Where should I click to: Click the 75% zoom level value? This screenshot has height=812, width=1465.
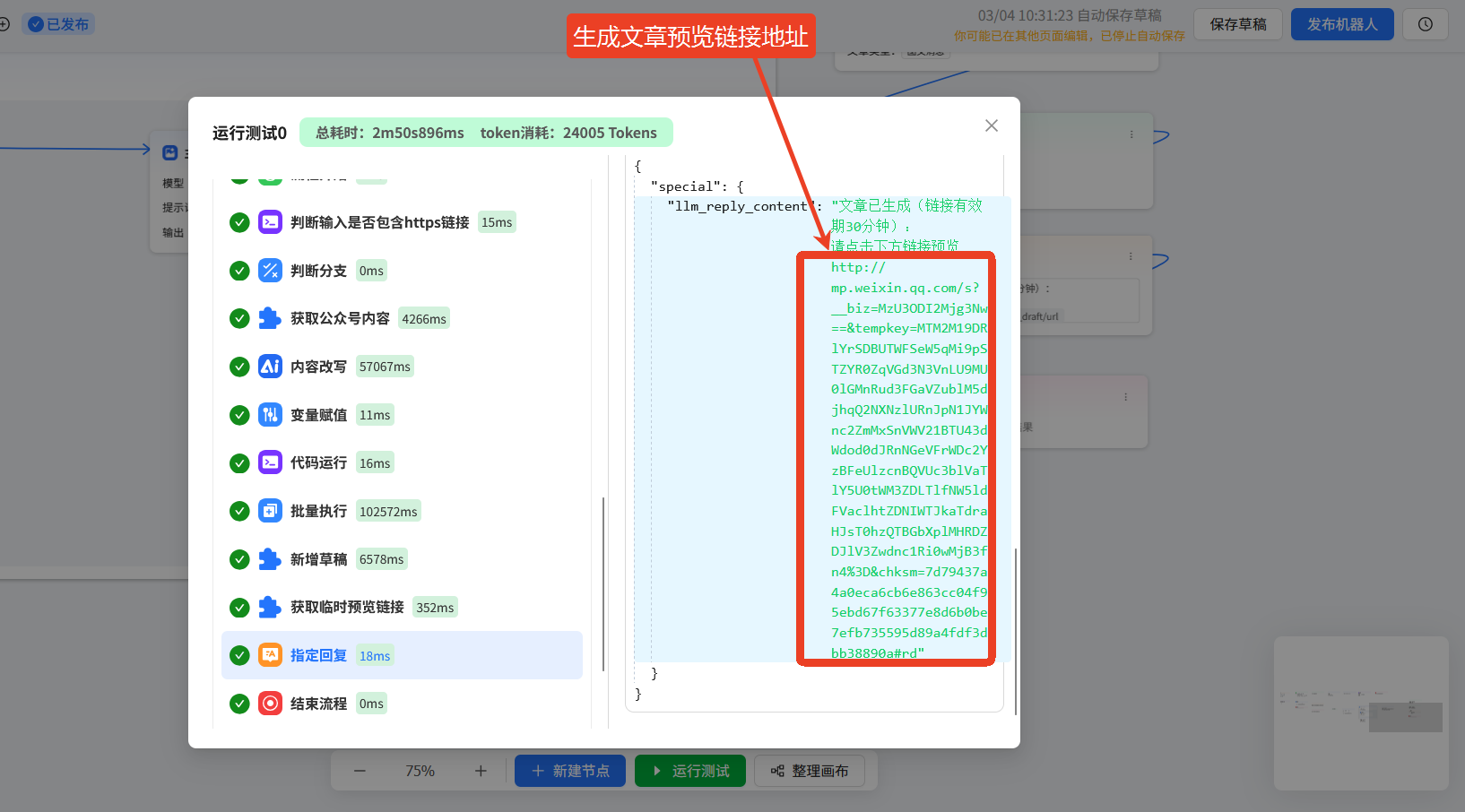click(420, 771)
